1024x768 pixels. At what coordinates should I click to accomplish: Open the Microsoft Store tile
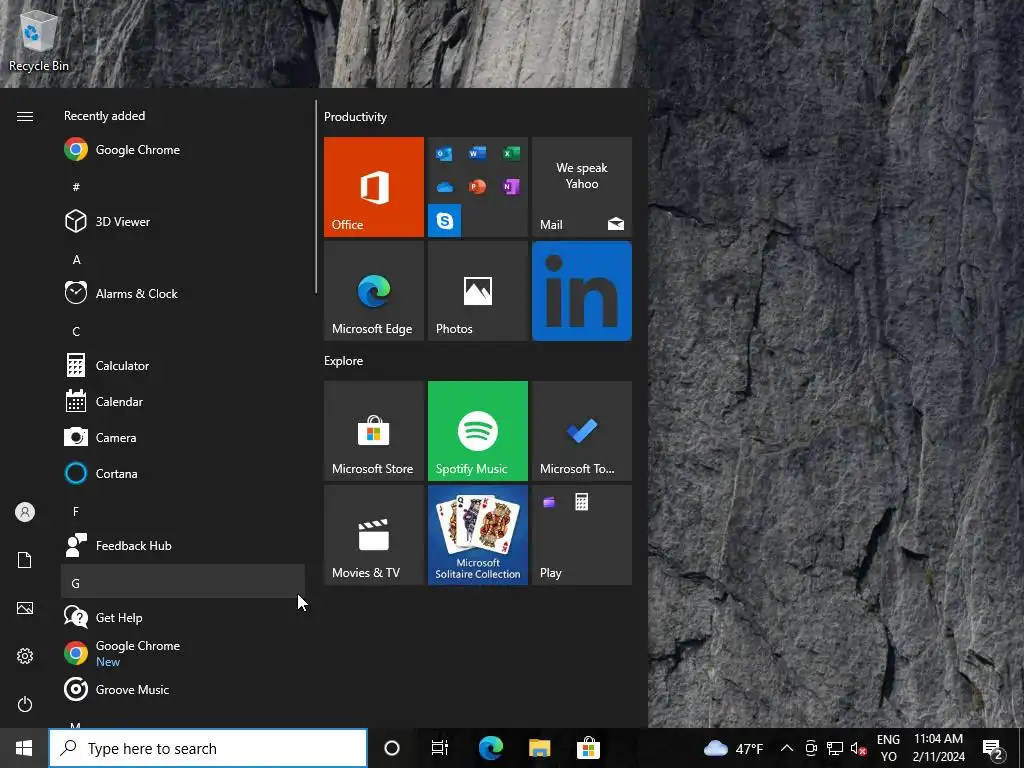pos(374,431)
